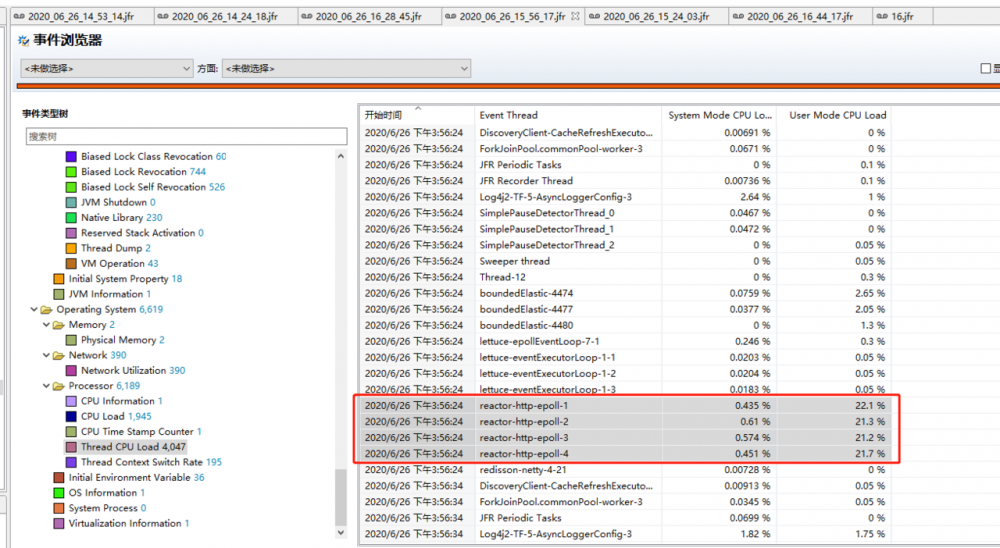Collapse the Operating System tree node
Screen dimensions: 1000x548
click(x=34, y=309)
